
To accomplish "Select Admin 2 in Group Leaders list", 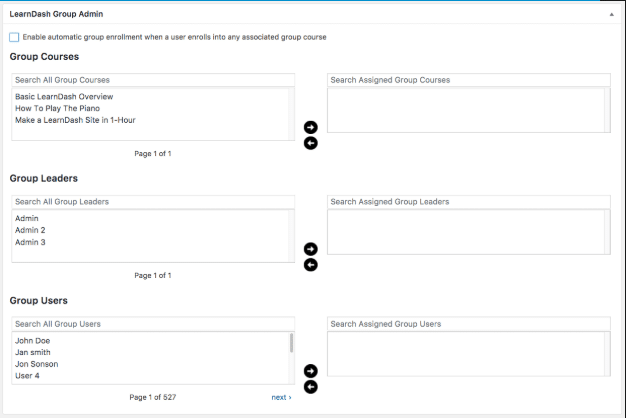I will tap(30, 230).
